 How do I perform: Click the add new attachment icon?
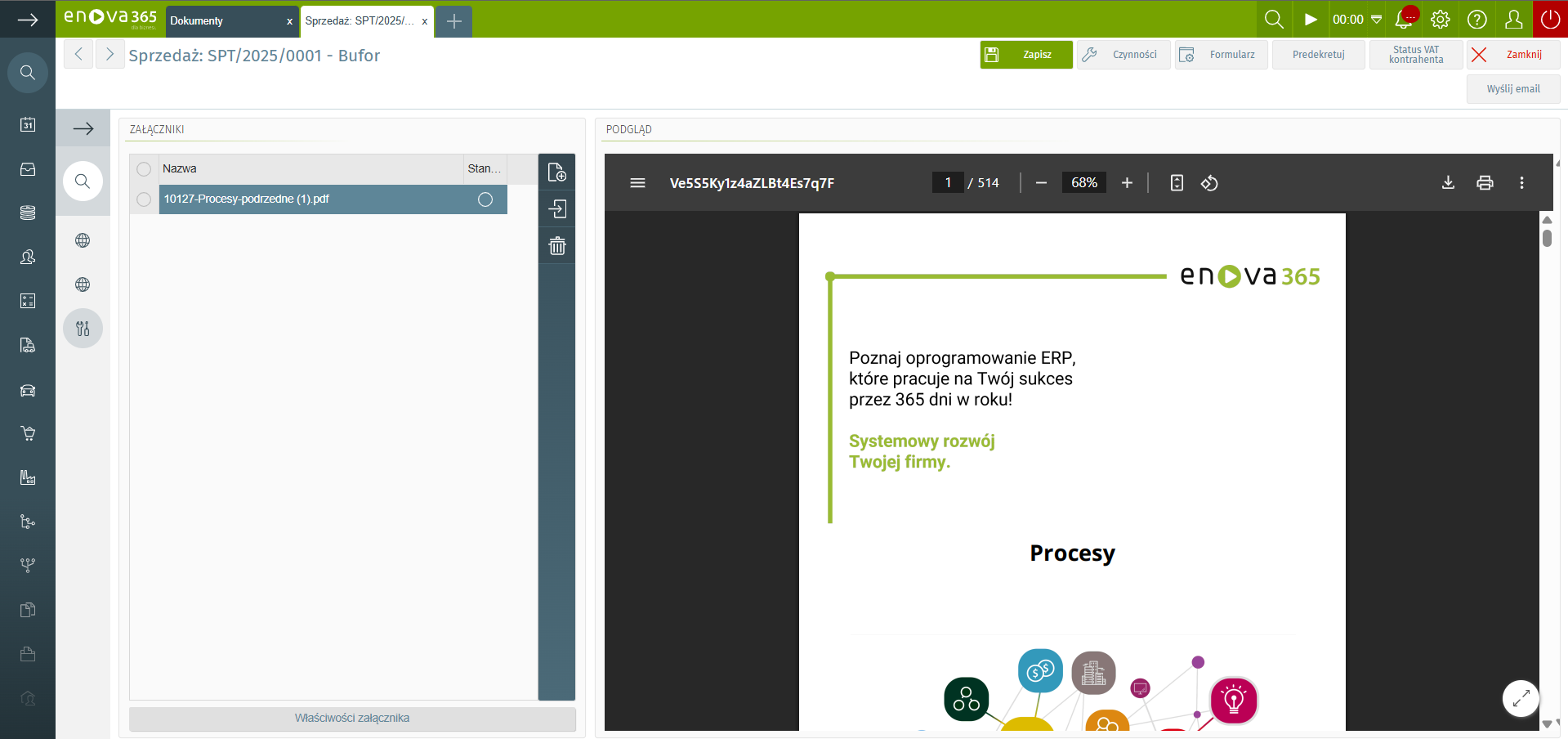click(557, 172)
